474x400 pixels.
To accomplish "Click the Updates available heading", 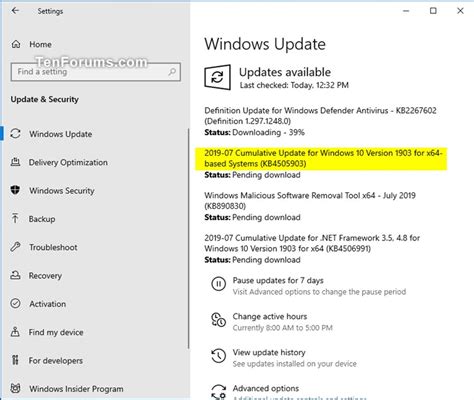I will pyautogui.click(x=285, y=72).
